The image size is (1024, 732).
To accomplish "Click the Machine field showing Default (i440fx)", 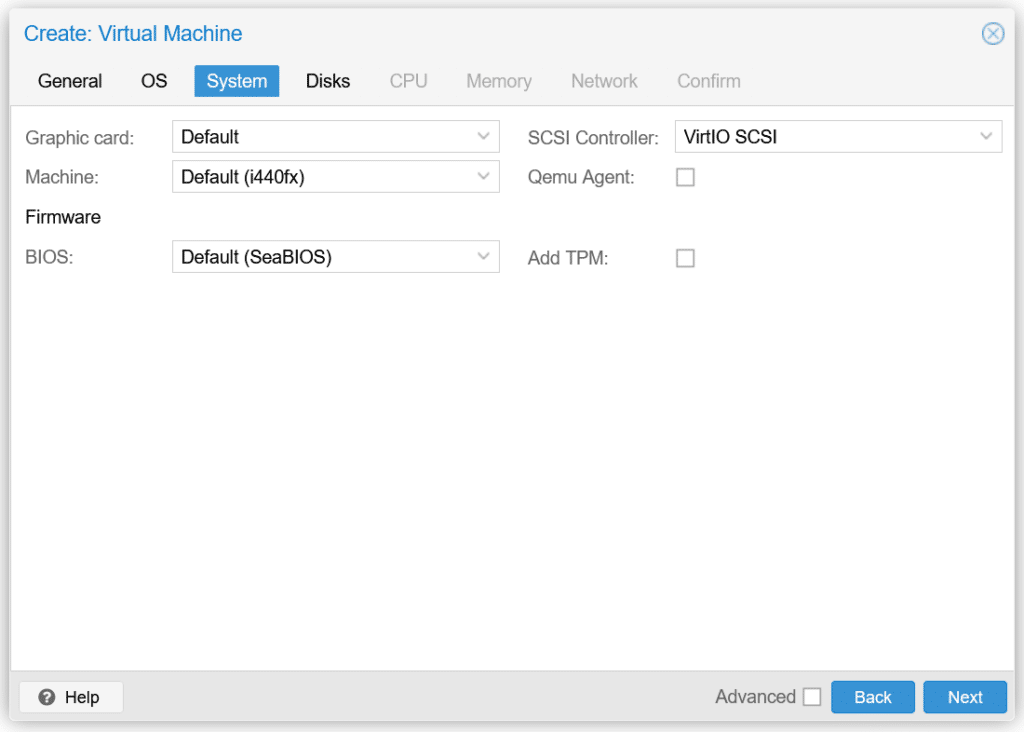I will coord(336,176).
